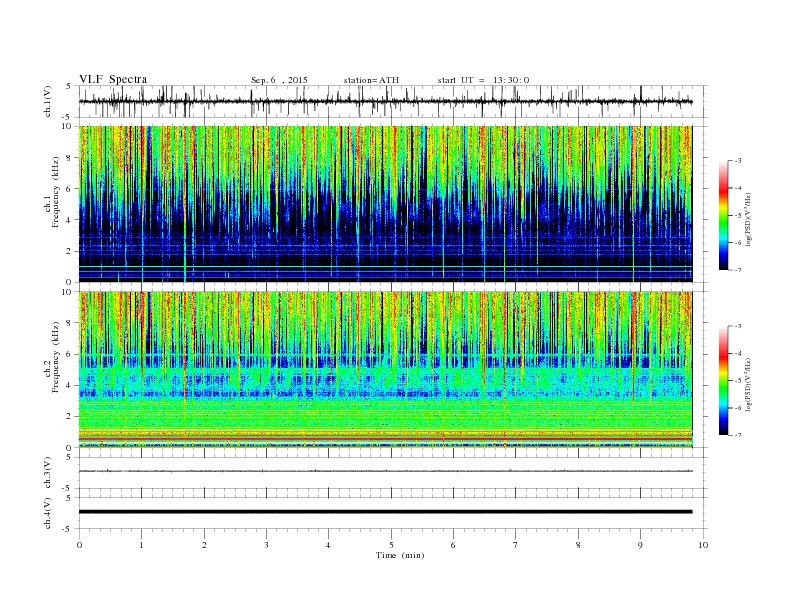Click the ch.1 spectrogram color scale bar
This screenshot has height=612, width=792.
point(723,215)
